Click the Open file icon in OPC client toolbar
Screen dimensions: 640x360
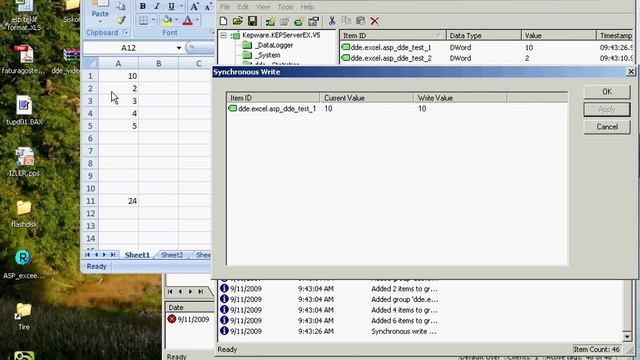[238, 21]
